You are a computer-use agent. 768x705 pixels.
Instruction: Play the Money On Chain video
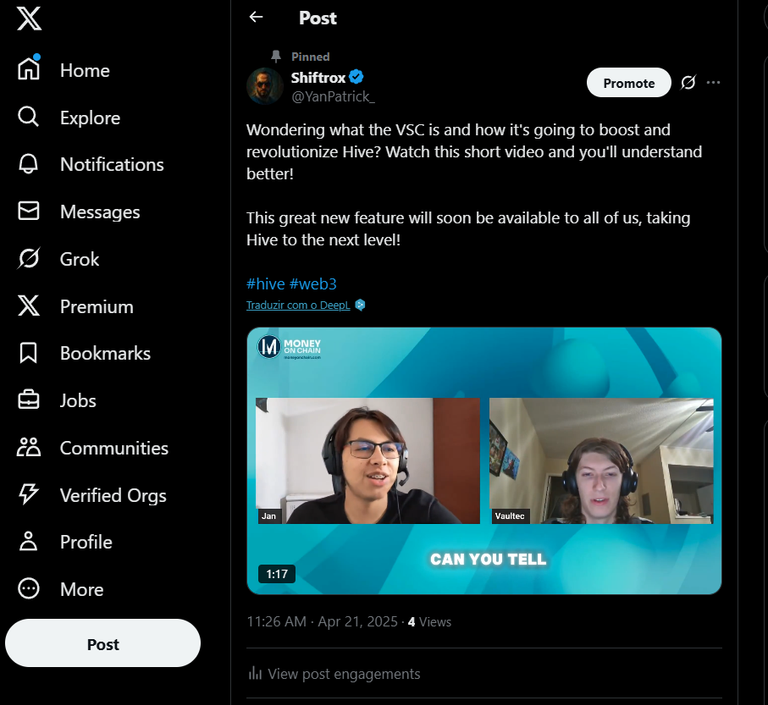pyautogui.click(x=484, y=461)
